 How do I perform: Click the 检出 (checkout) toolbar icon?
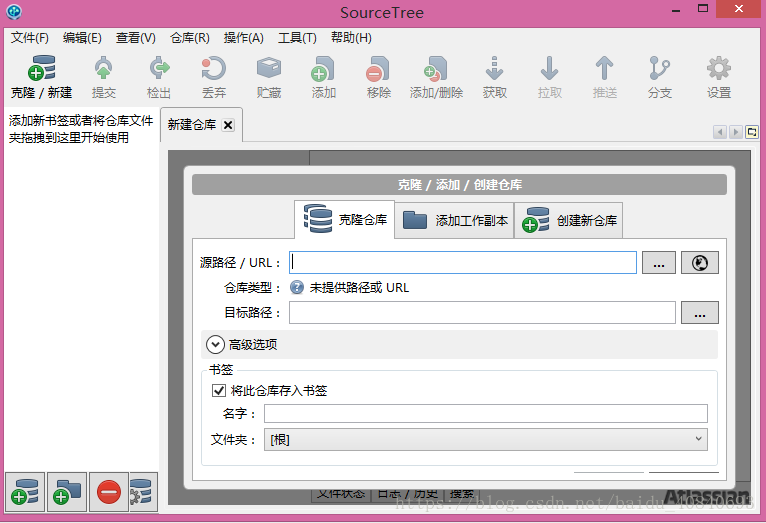(159, 68)
